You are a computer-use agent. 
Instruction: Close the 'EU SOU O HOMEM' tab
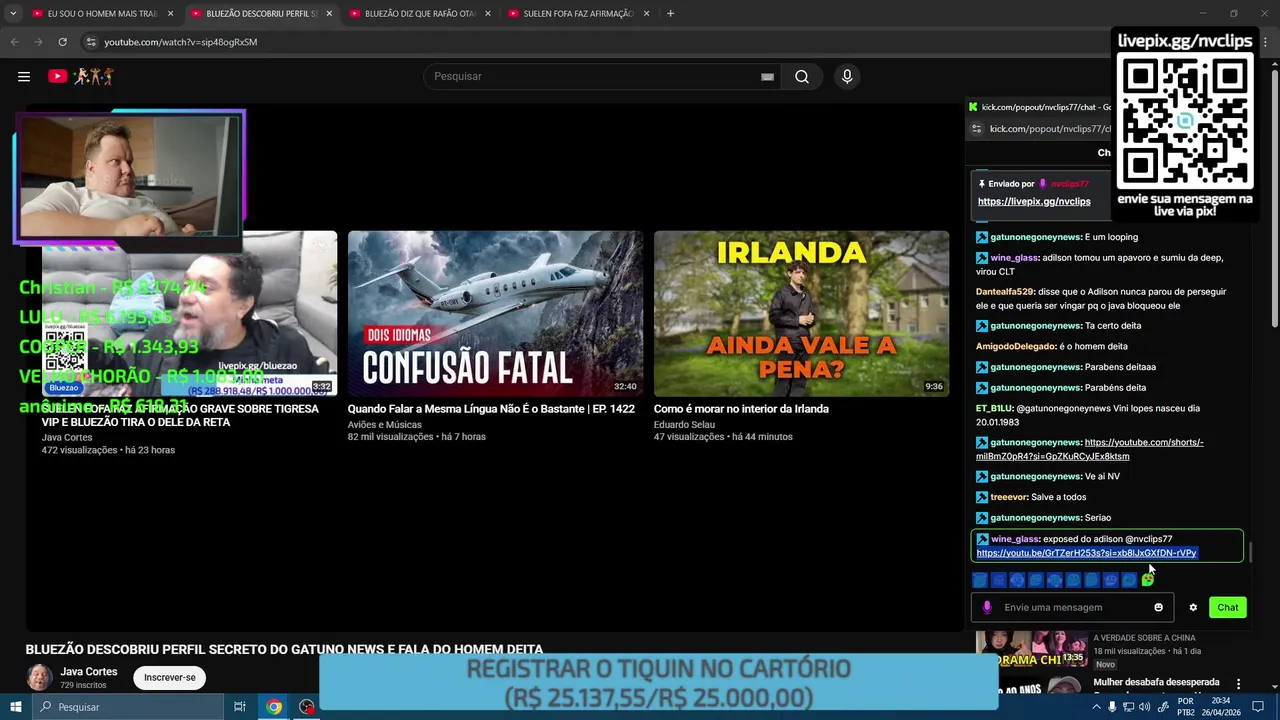coord(171,14)
